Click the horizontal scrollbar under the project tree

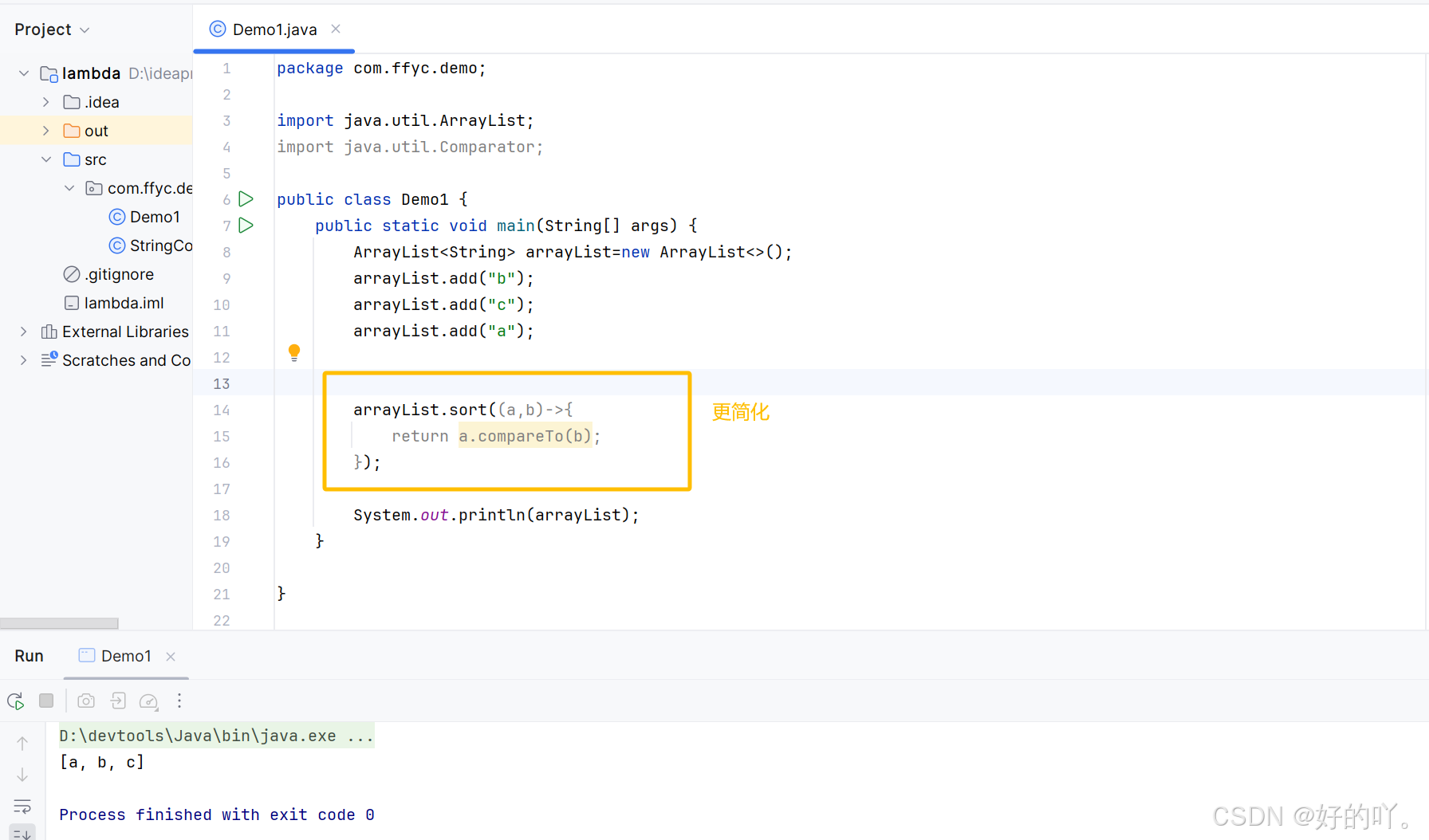coord(59,623)
